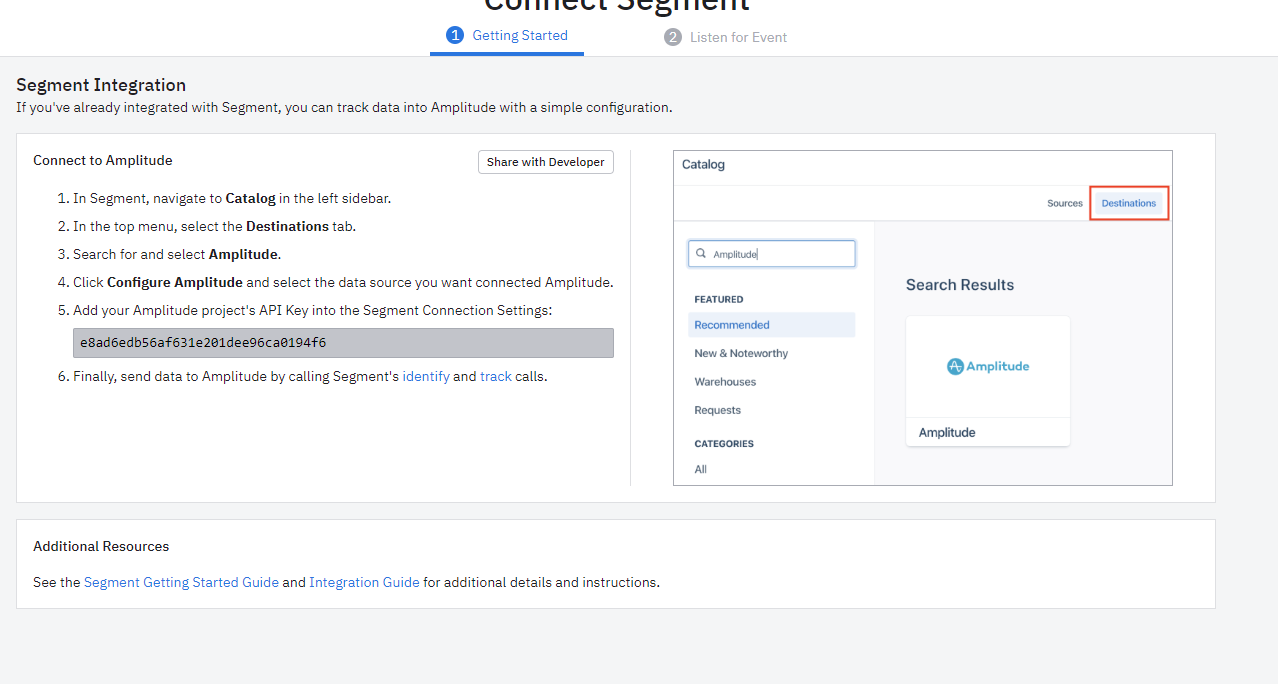The height and width of the screenshot is (684, 1278).
Task: Click the Amplitude card label
Action: click(947, 433)
